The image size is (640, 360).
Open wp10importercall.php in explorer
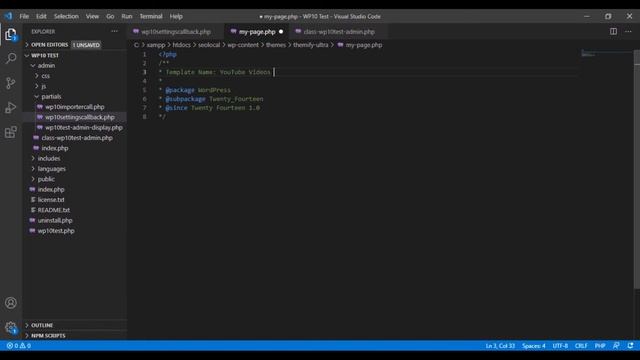(75, 107)
